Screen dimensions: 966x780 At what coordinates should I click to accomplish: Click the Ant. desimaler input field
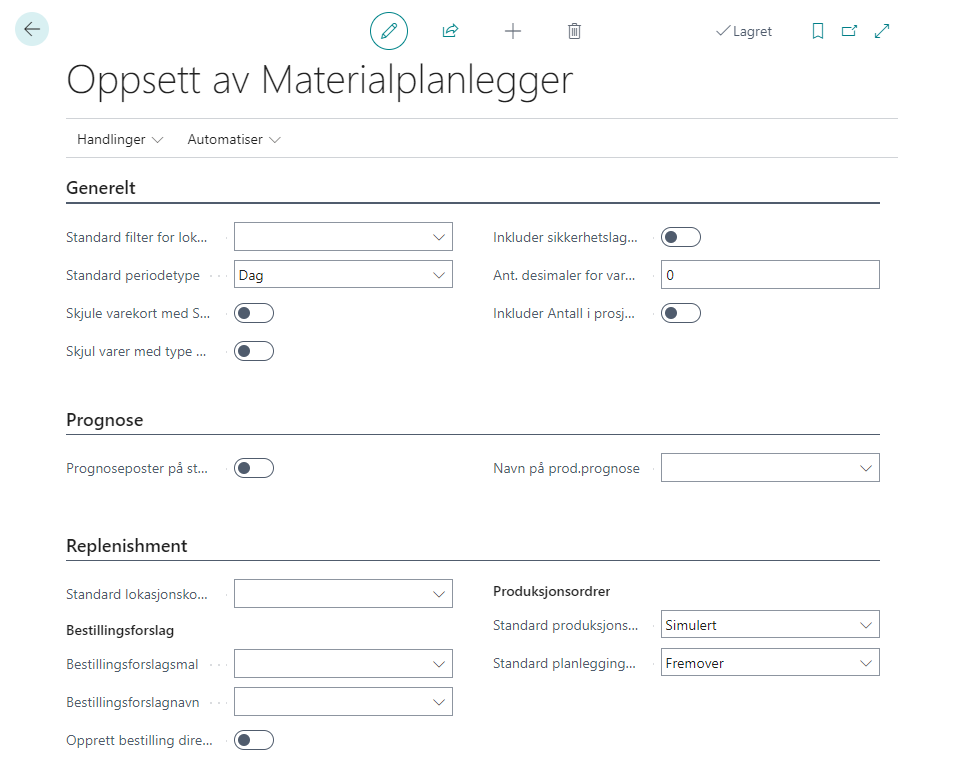[x=770, y=275]
